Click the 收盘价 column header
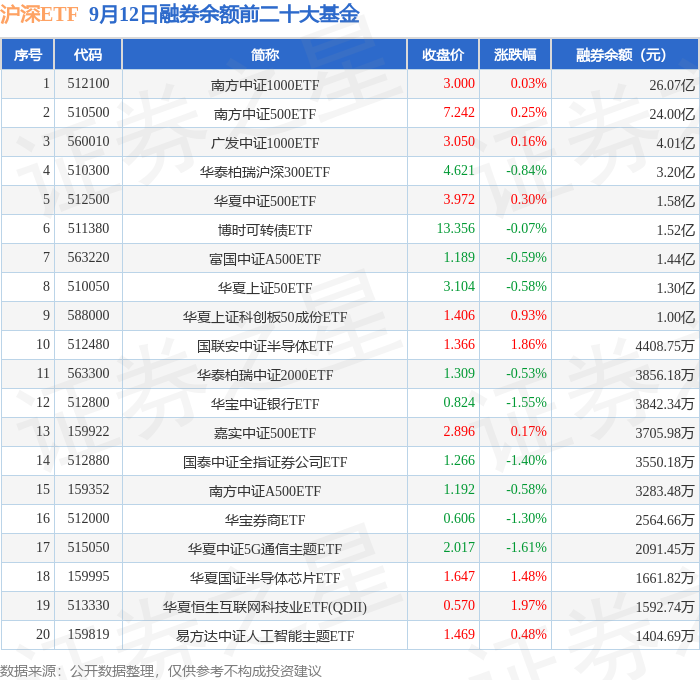Screen dimensions: 700x680 coord(443,54)
